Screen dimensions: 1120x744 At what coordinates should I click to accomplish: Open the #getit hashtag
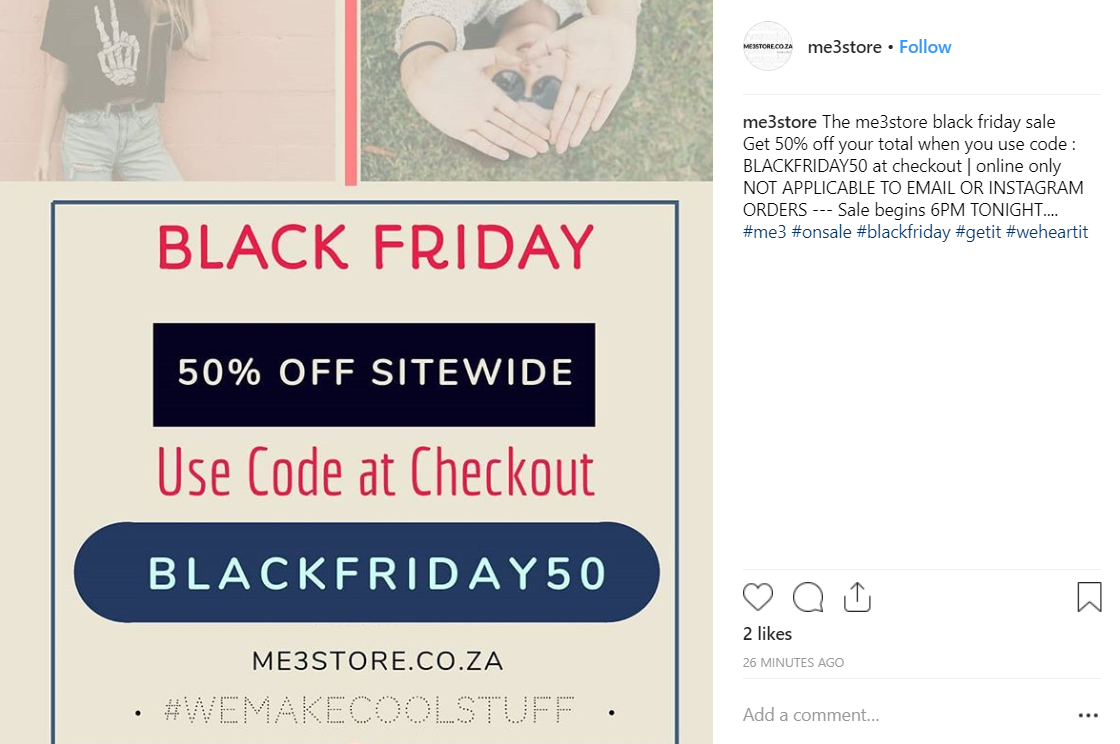pos(978,232)
